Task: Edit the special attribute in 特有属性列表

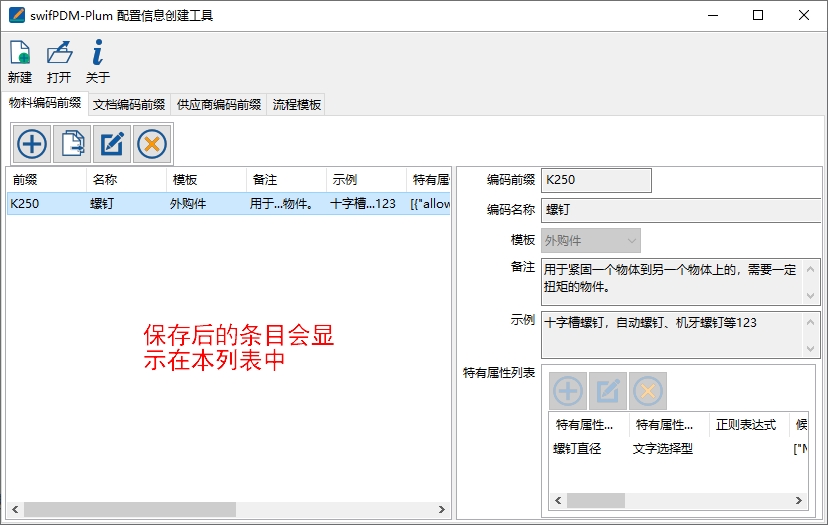Action: (x=608, y=391)
